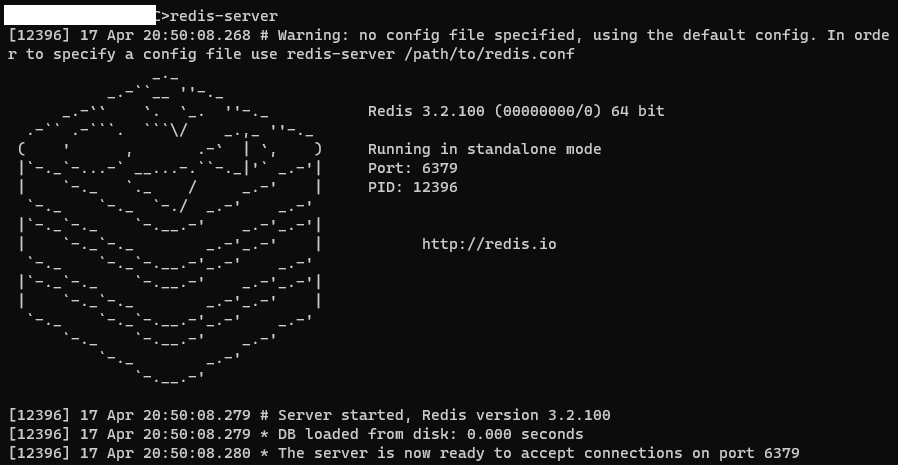Click the 'Port: 6379' line
The width and height of the screenshot is (898, 465).
point(412,168)
